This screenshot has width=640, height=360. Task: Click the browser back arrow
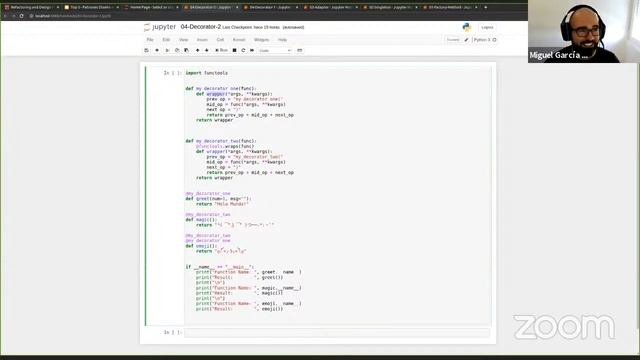point(5,16)
